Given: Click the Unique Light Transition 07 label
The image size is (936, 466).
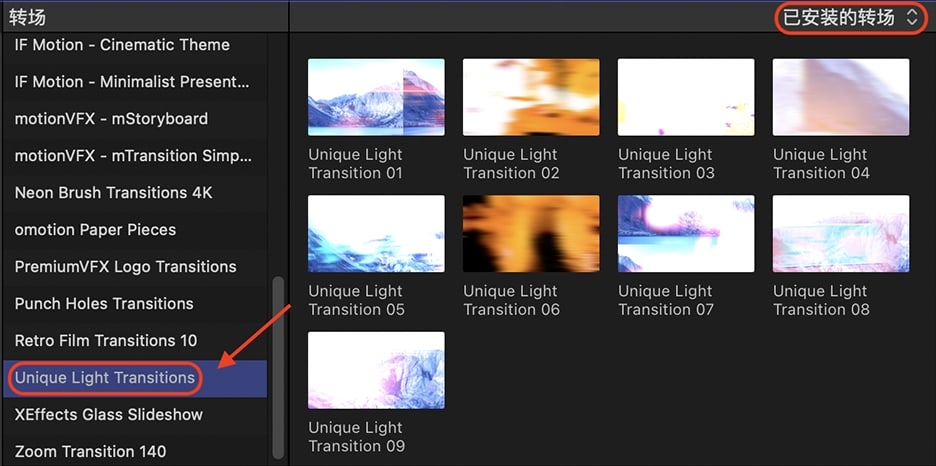Looking at the screenshot, I should coord(666,300).
